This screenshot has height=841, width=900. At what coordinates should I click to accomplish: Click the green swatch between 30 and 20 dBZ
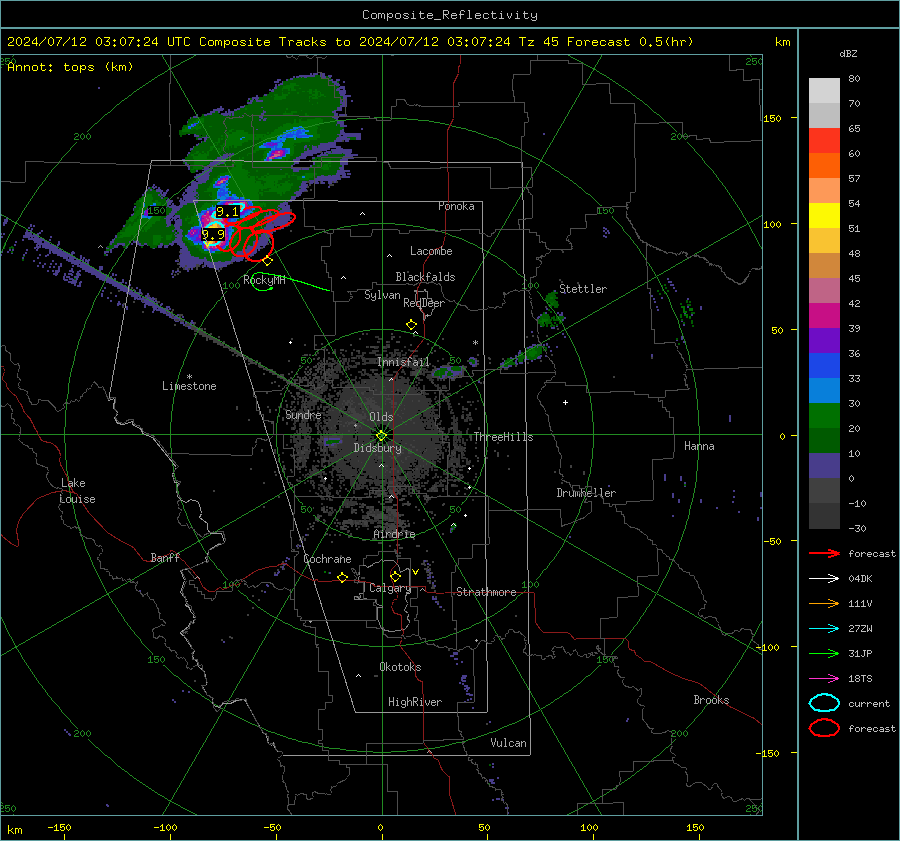point(824,416)
